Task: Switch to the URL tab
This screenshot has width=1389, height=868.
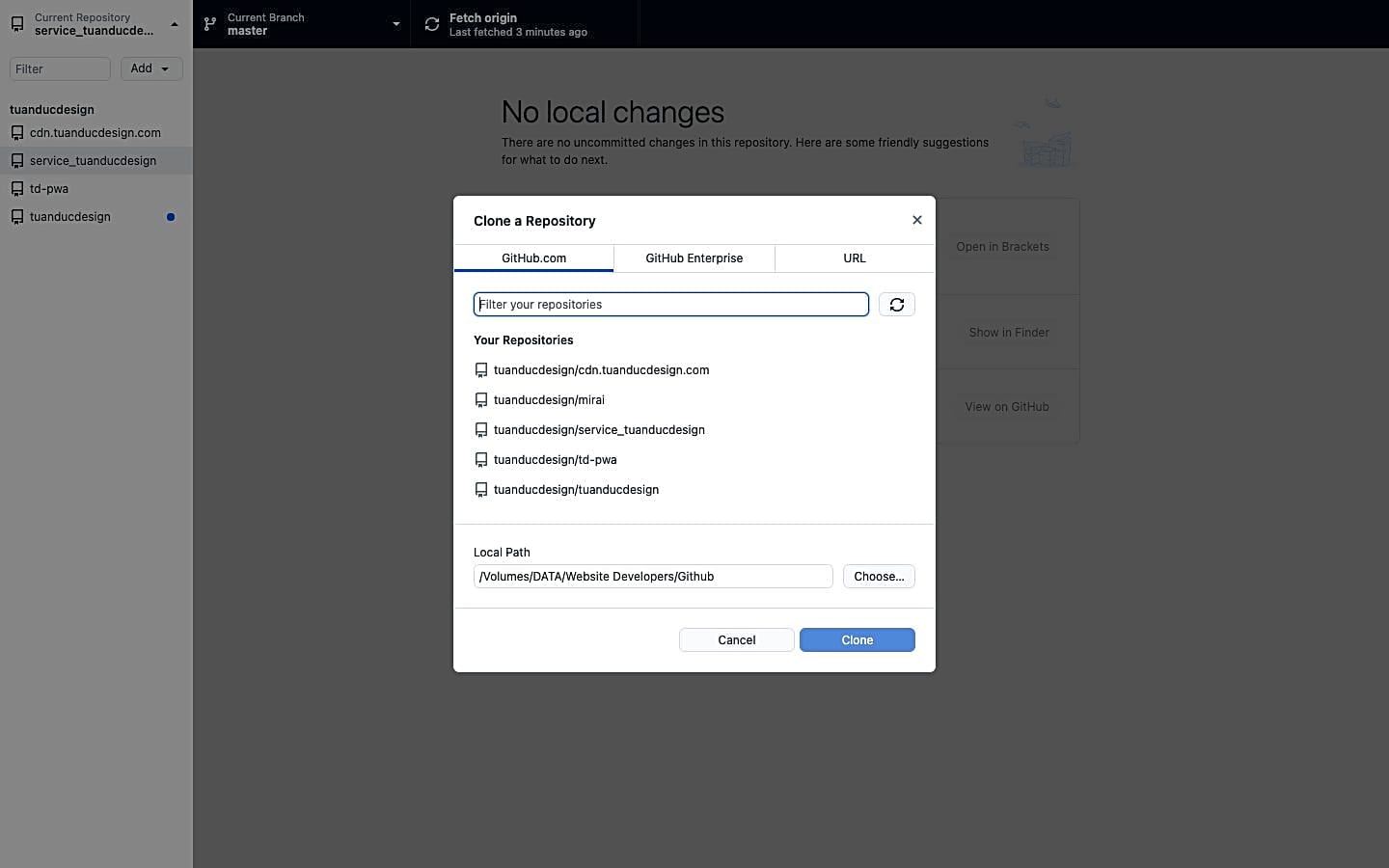Action: click(x=855, y=258)
